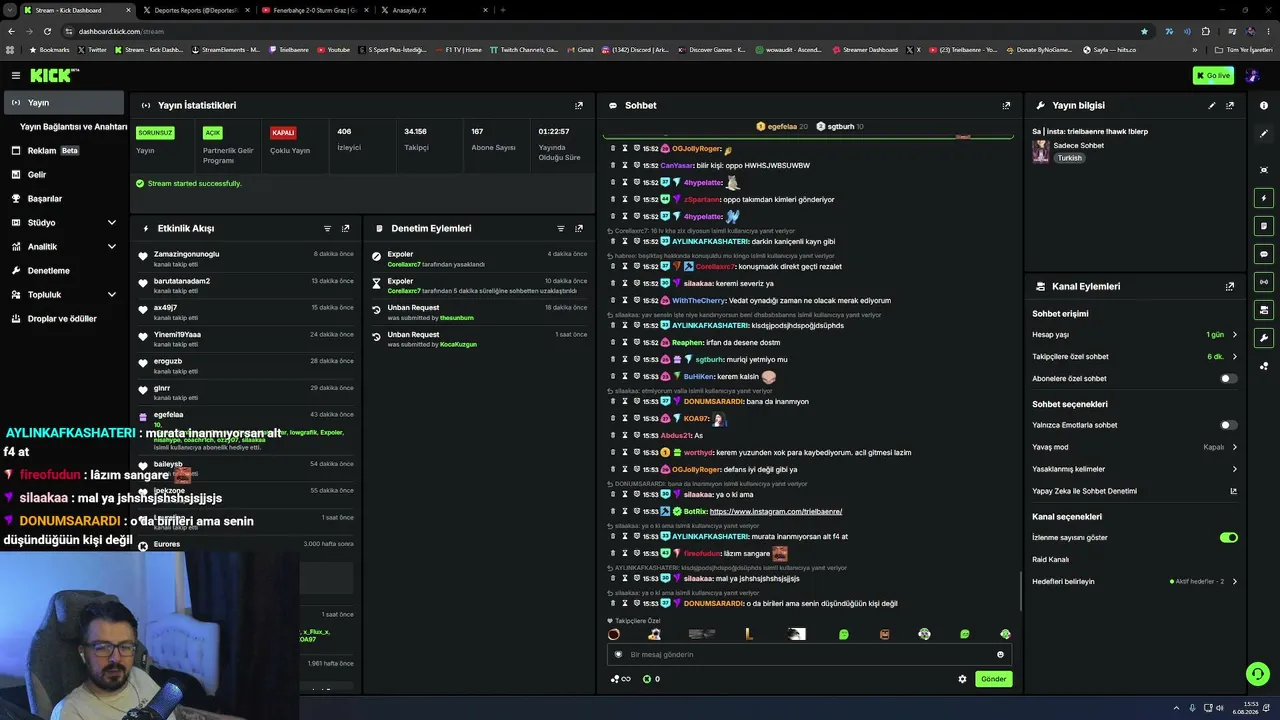Open Denetleme in sidebar
Viewport: 1280px width, 720px height.
pyautogui.click(x=64, y=271)
